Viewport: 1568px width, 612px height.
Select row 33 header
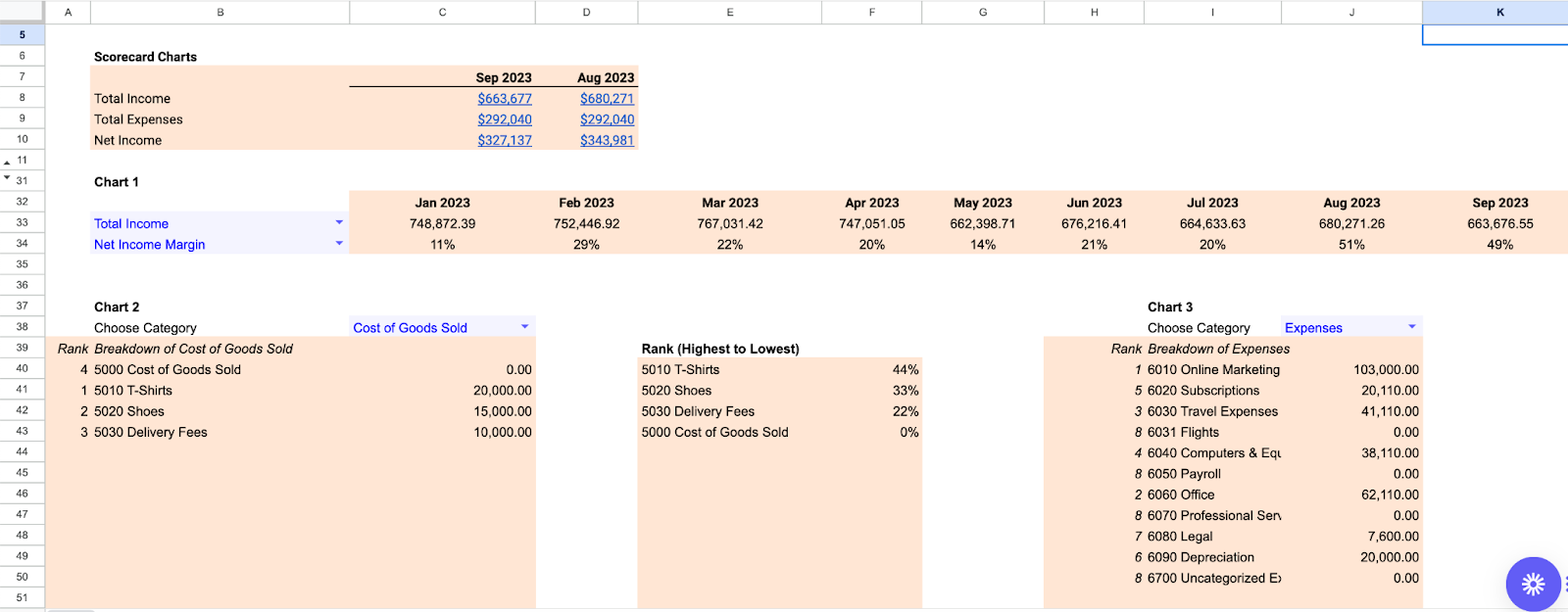pyautogui.click(x=22, y=222)
